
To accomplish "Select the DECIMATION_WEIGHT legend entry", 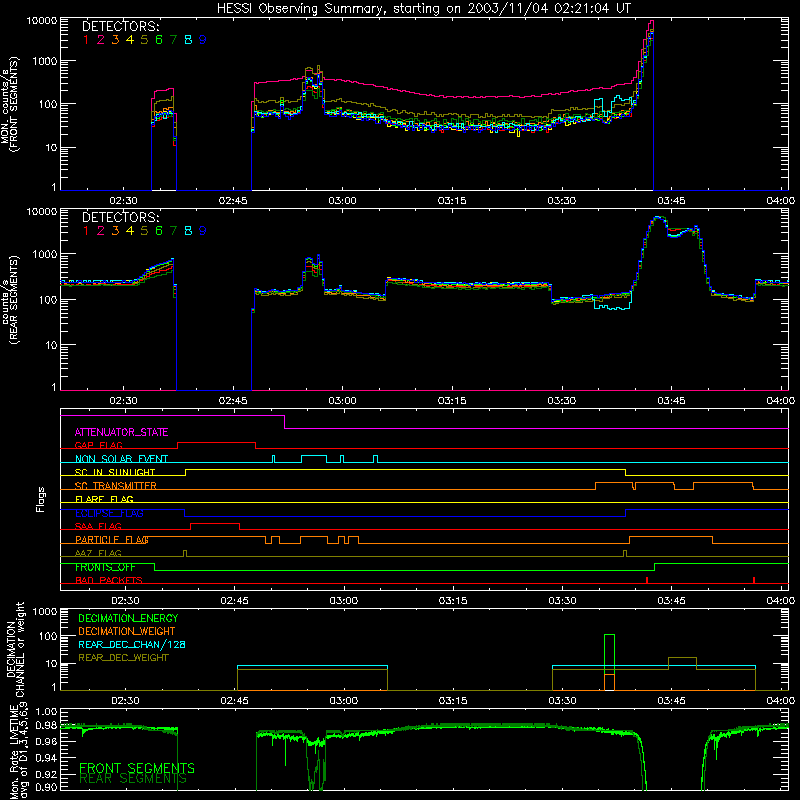I will 127,631.
